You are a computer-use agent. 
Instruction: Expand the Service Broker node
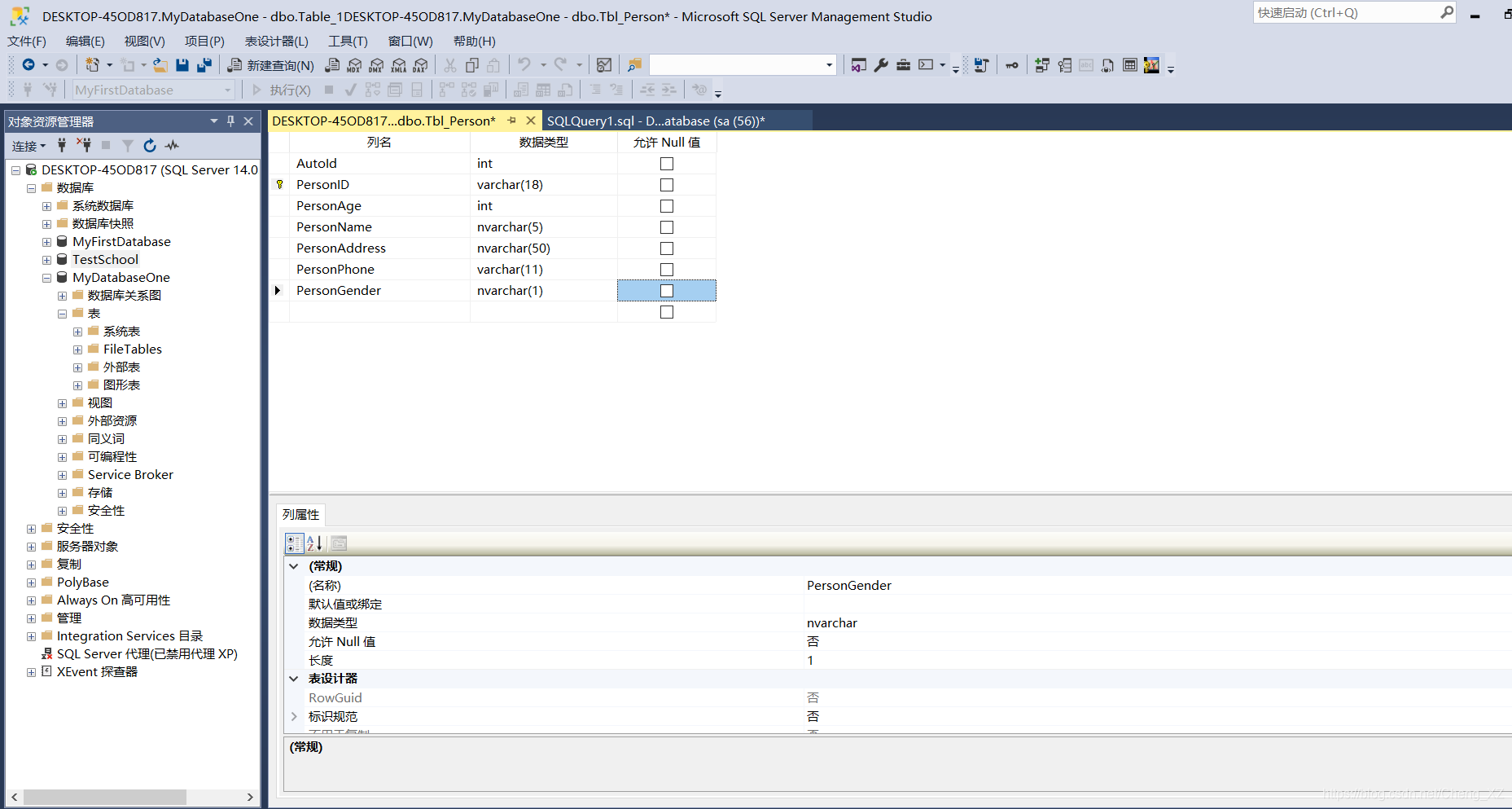[x=63, y=475]
